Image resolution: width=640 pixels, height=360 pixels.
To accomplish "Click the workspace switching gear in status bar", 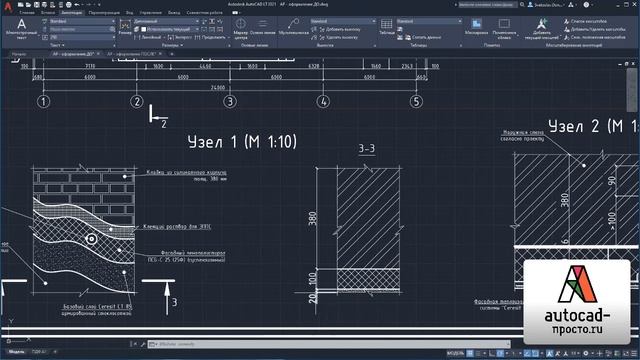I will (x=586, y=353).
